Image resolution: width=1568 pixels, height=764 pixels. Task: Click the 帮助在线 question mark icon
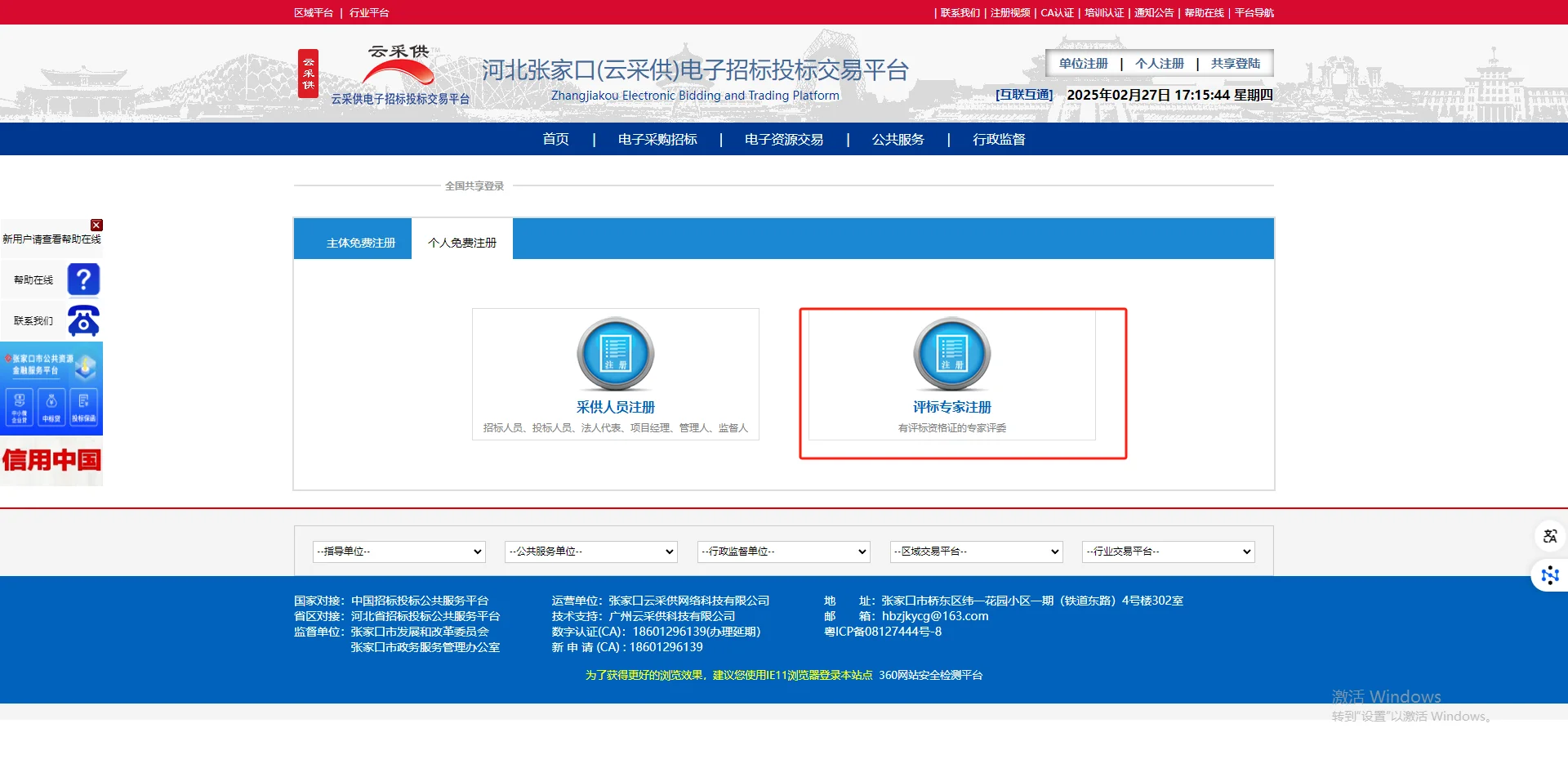82,279
